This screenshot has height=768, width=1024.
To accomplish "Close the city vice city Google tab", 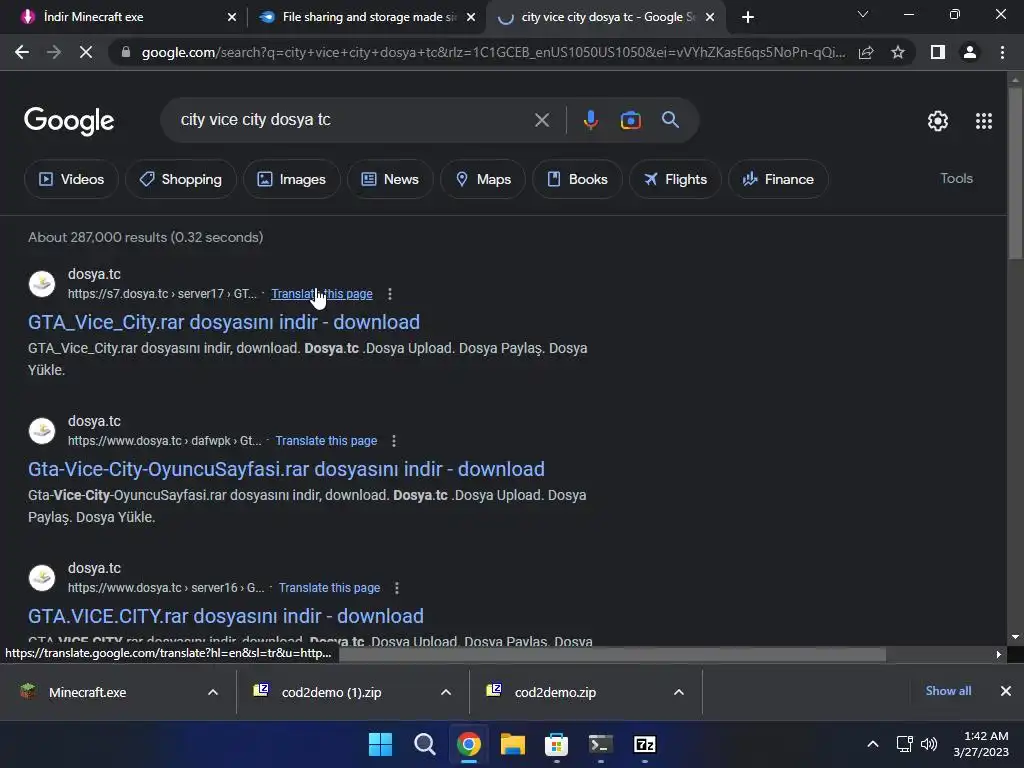I will (710, 17).
